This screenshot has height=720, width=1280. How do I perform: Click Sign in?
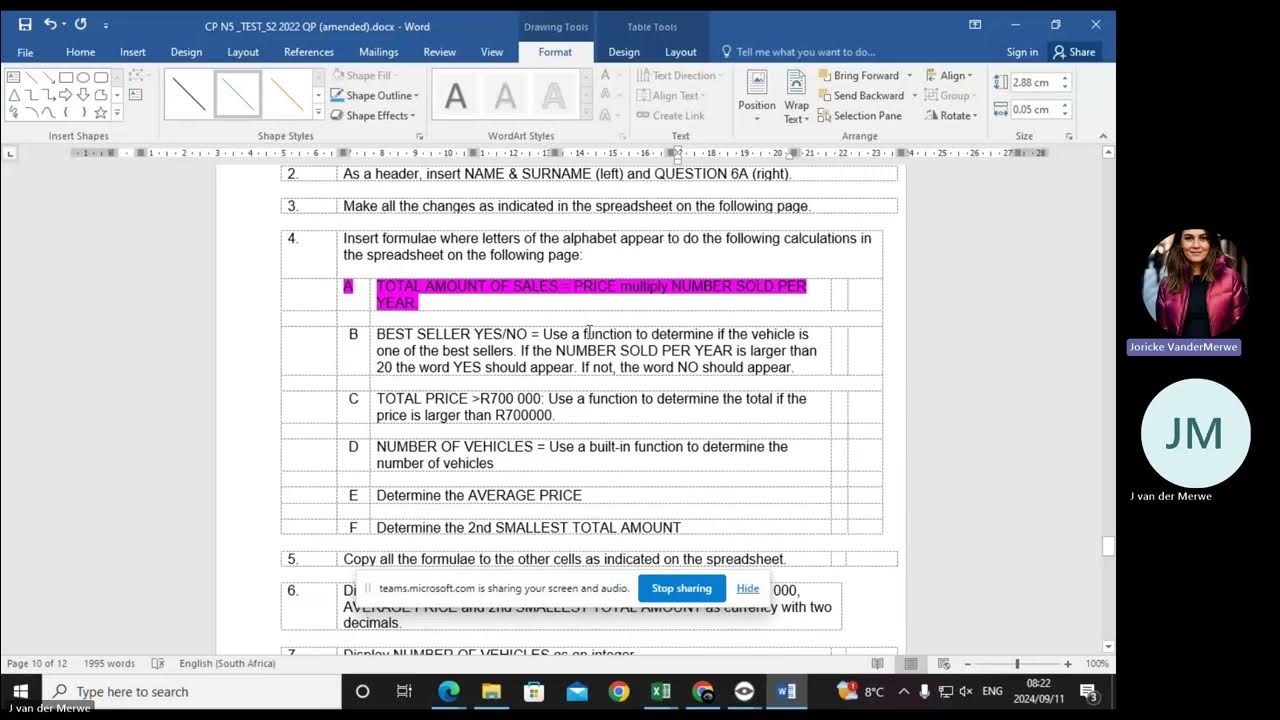[x=1022, y=52]
